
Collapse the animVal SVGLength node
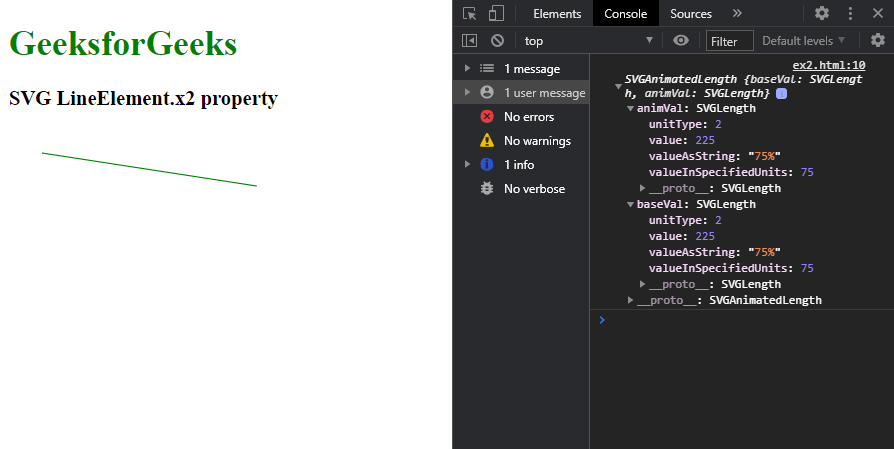tap(630, 108)
